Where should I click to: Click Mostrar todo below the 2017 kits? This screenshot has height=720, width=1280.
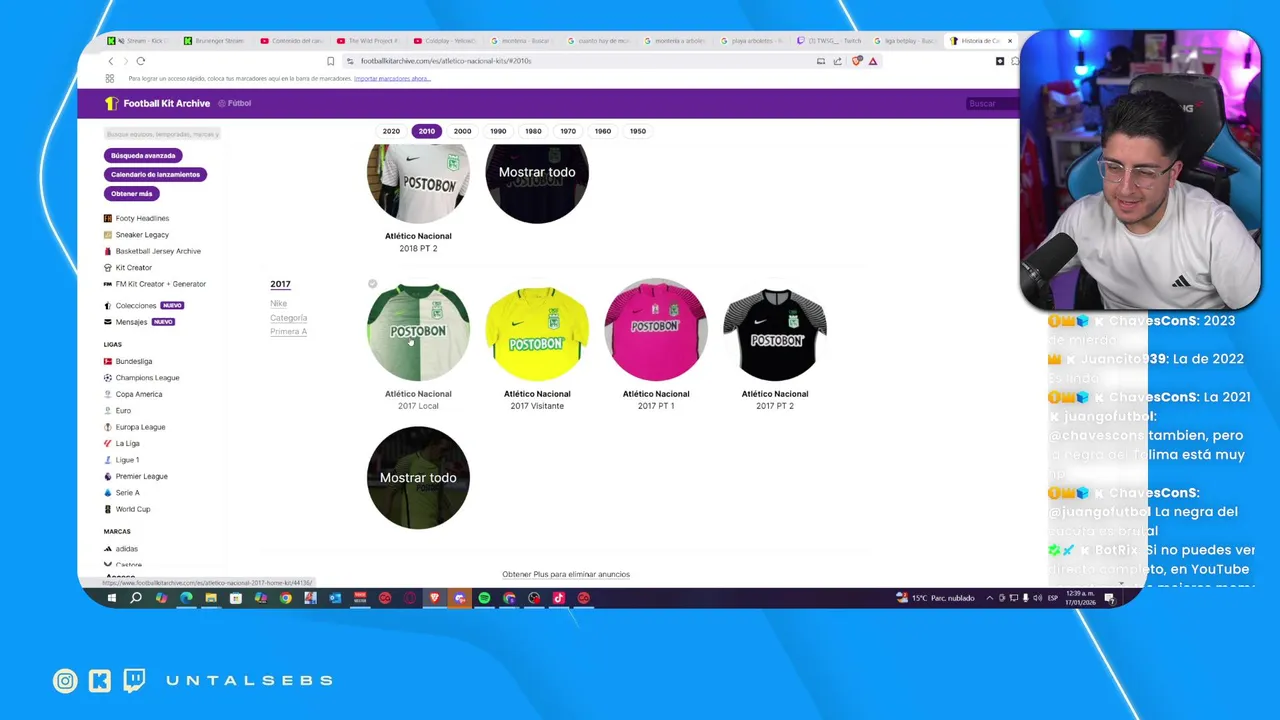tap(418, 477)
